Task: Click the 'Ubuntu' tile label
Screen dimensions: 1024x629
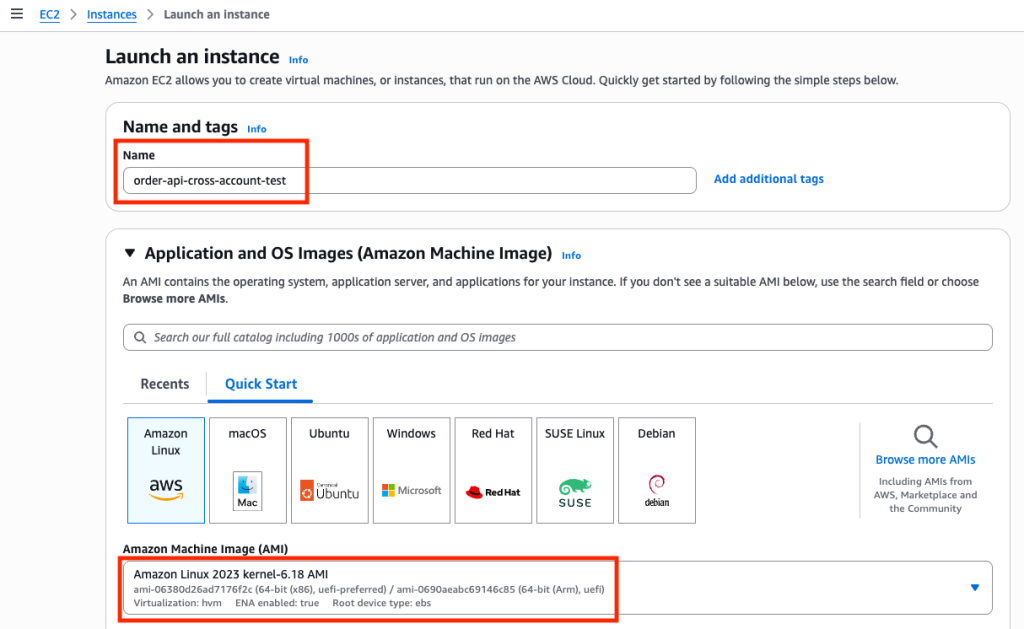Action: coord(329,434)
